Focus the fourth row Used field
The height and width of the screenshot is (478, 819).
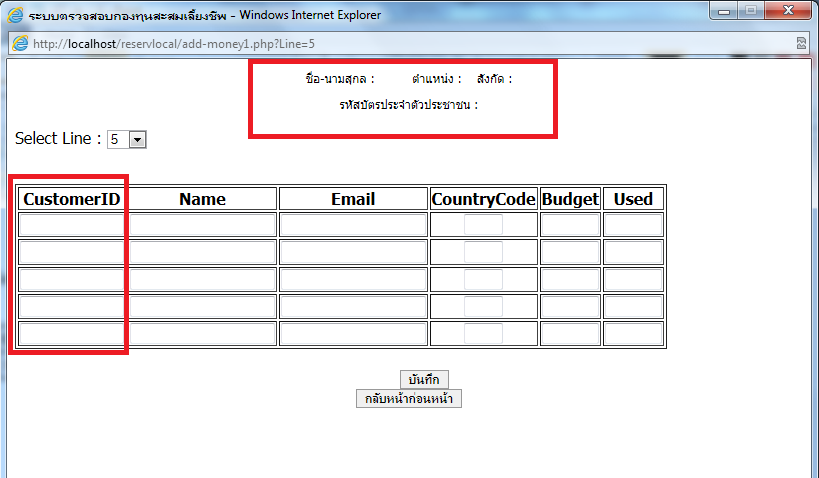pyautogui.click(x=634, y=307)
